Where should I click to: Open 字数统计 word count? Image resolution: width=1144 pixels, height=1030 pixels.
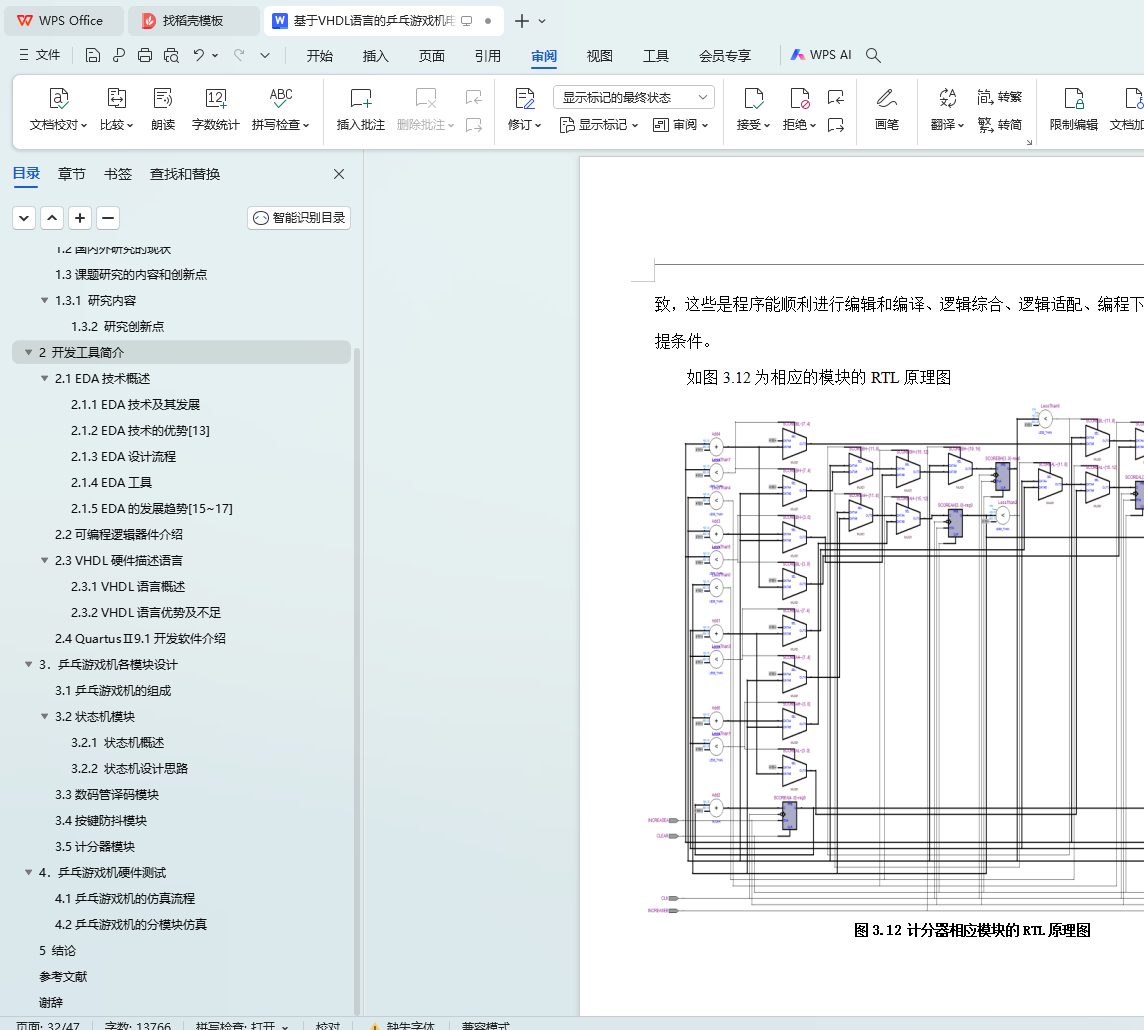216,109
